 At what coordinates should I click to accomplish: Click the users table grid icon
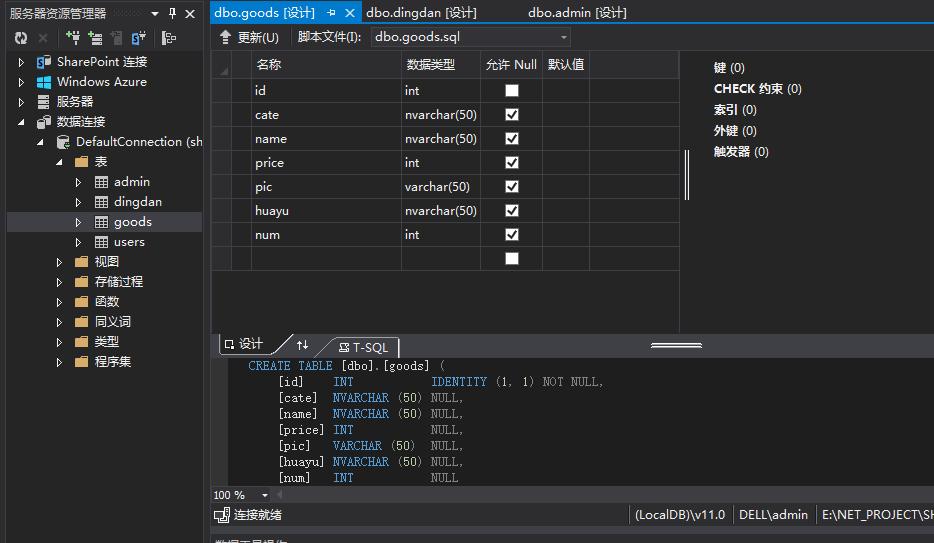pos(101,242)
